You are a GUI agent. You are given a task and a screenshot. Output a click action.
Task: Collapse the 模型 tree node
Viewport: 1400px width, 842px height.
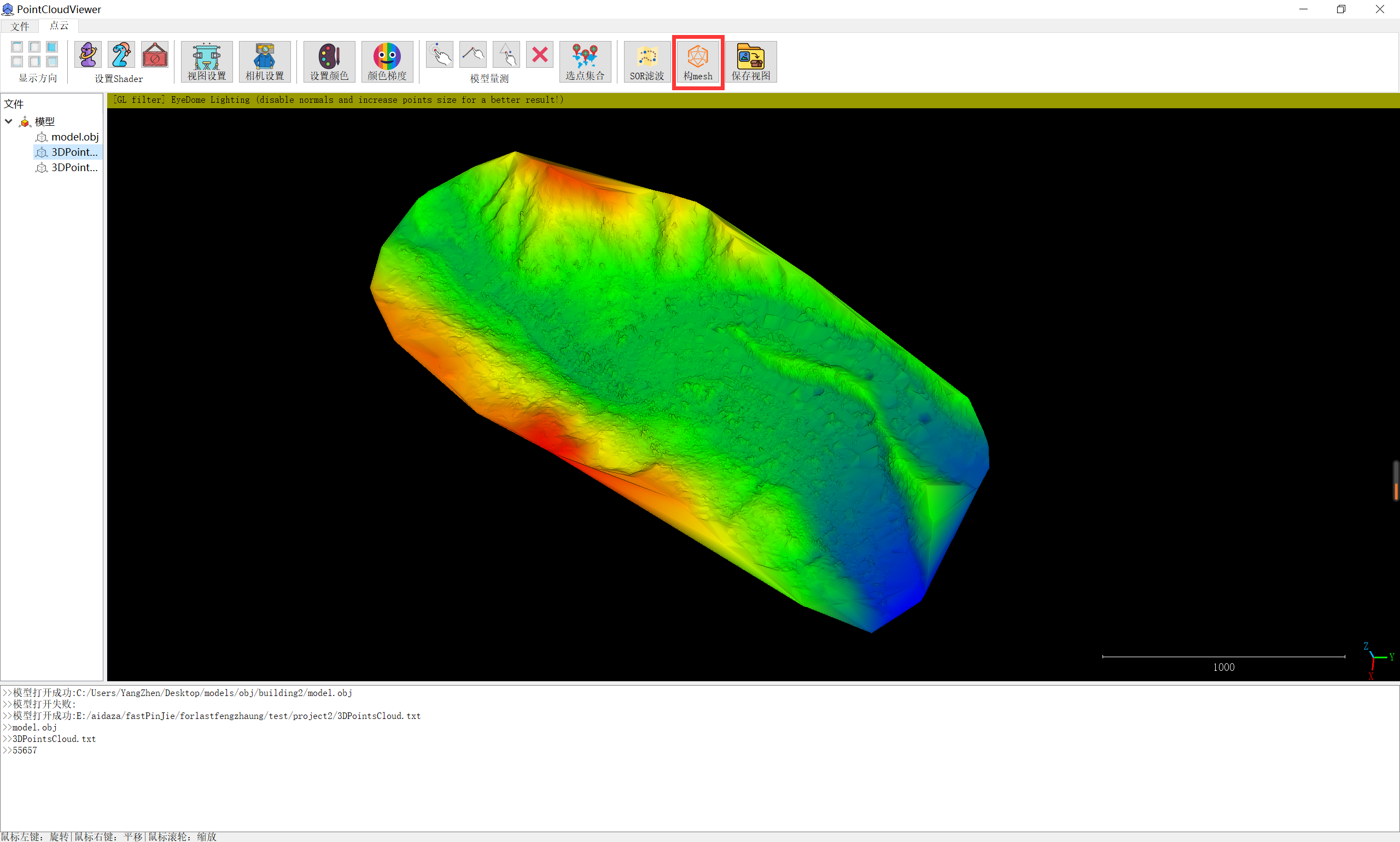click(9, 121)
